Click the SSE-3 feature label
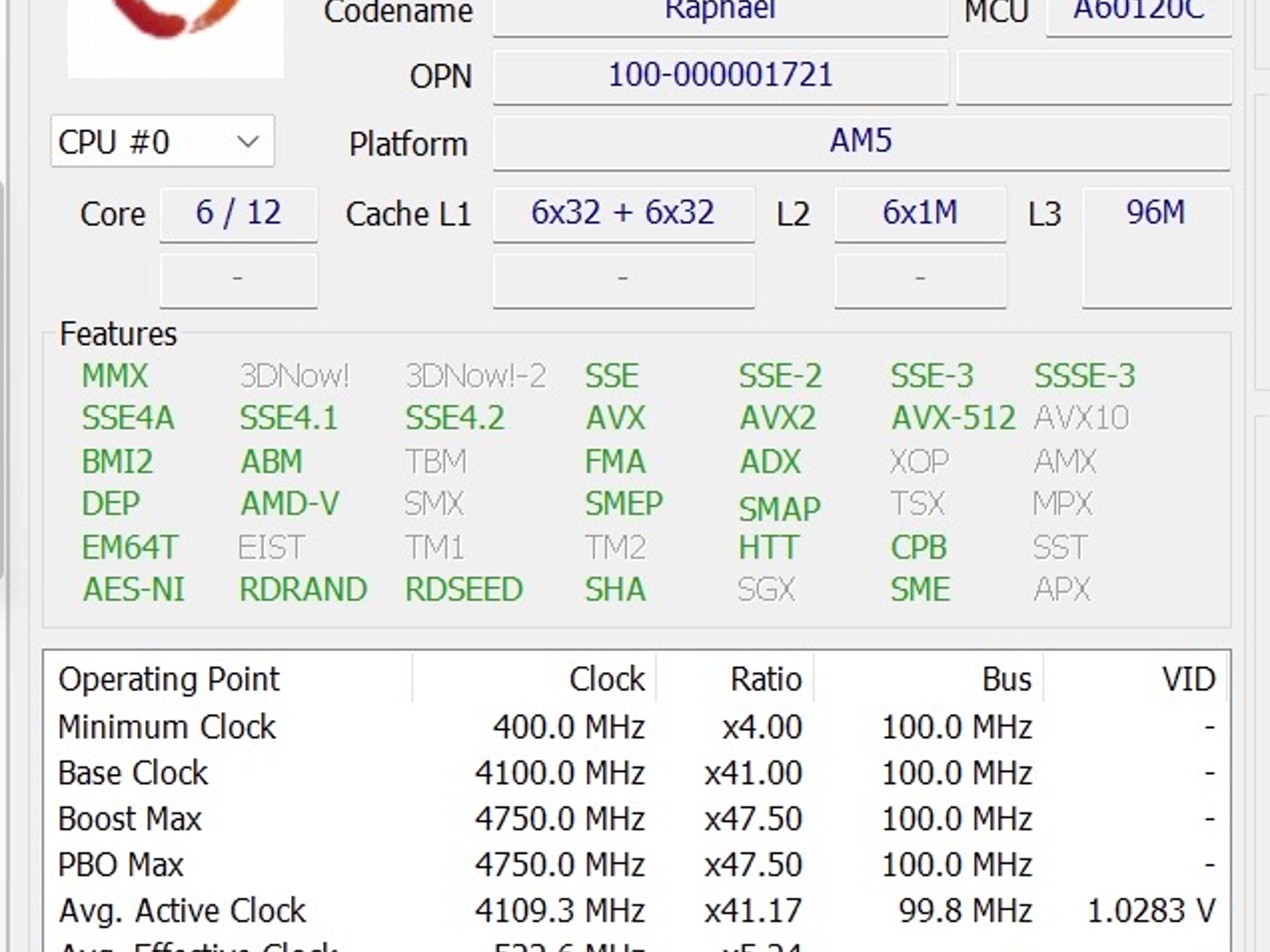1270x952 pixels. [x=932, y=376]
